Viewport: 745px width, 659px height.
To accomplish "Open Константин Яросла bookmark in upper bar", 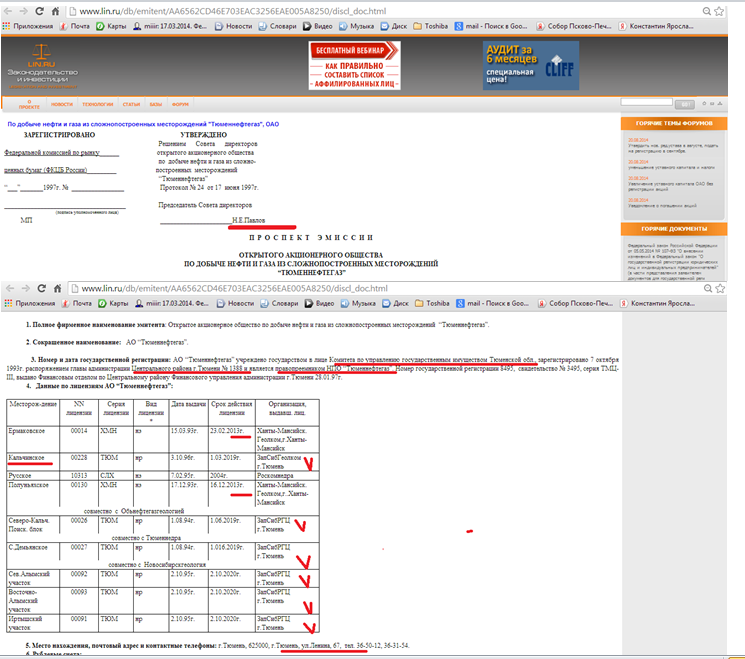I will click(656, 26).
